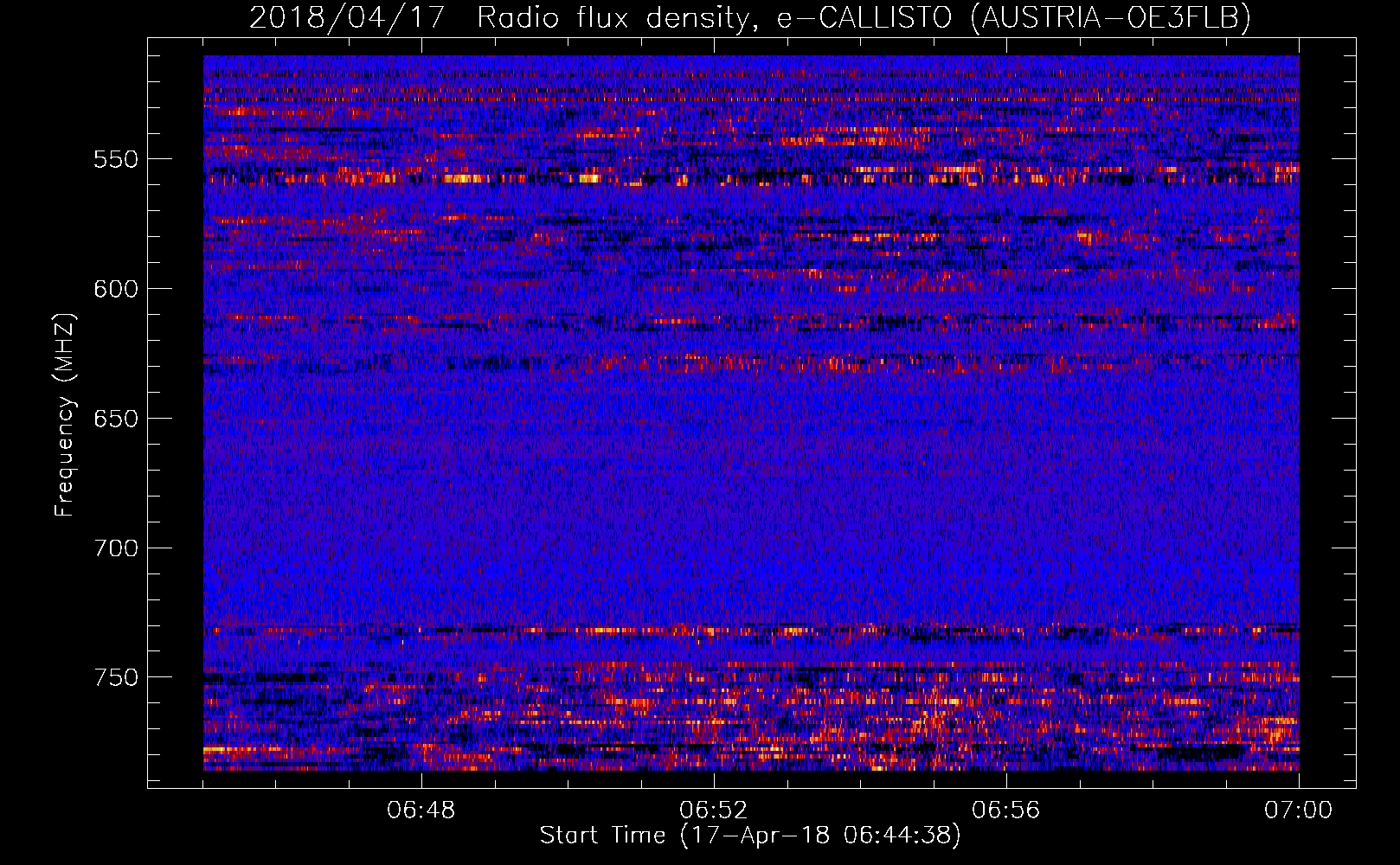Click the 600 frequency tick label
1400x865 pixels.
pos(115,289)
